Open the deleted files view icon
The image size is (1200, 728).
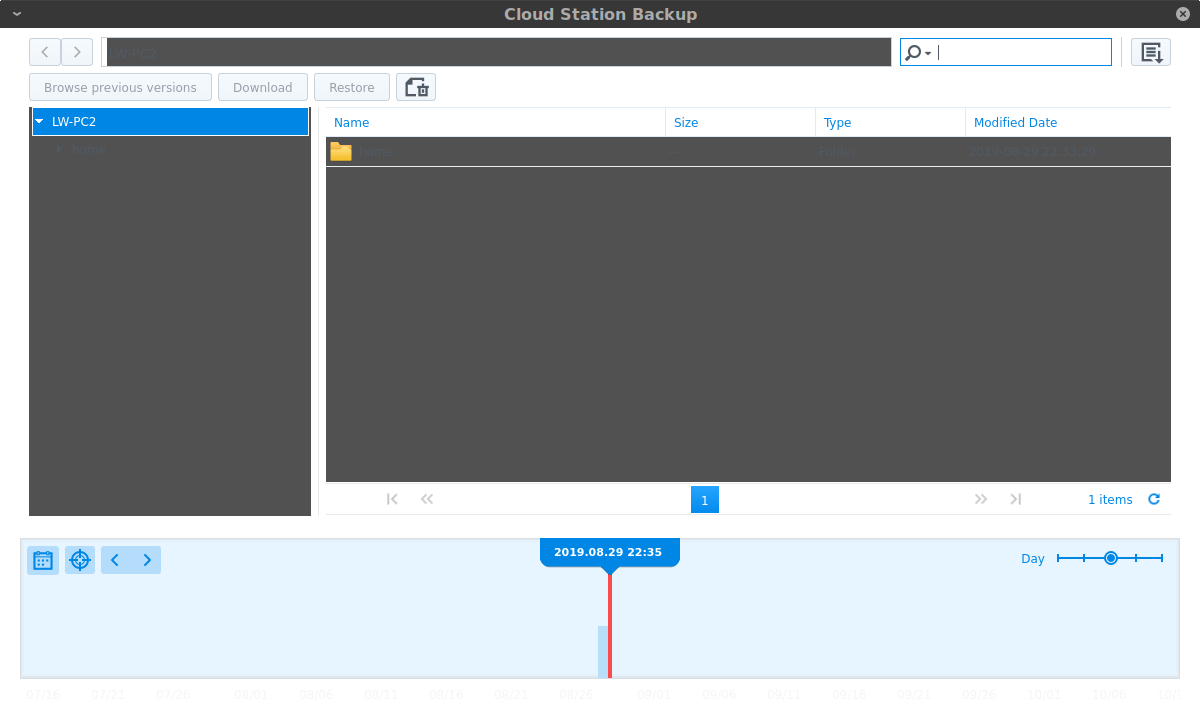(416, 88)
